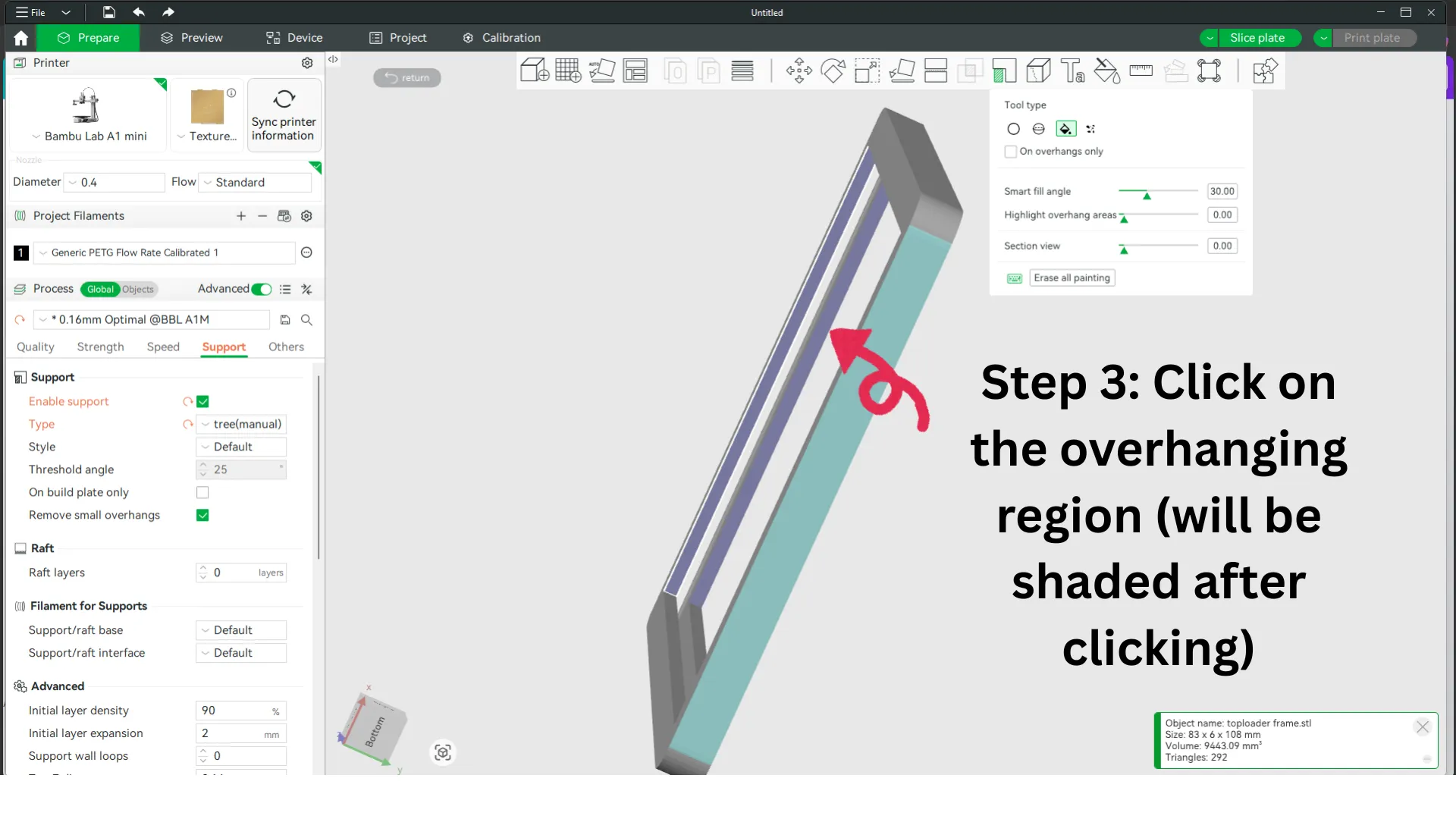
Task: Choose the circle brush tool type
Action: tap(1013, 129)
